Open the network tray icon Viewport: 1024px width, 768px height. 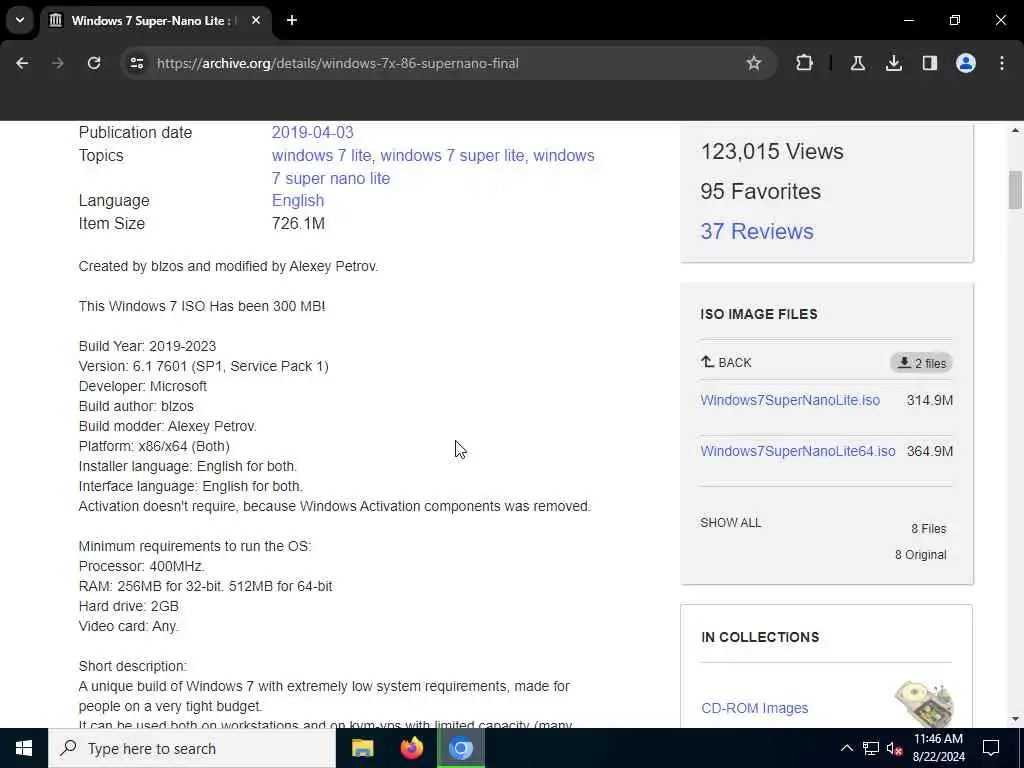click(x=871, y=748)
